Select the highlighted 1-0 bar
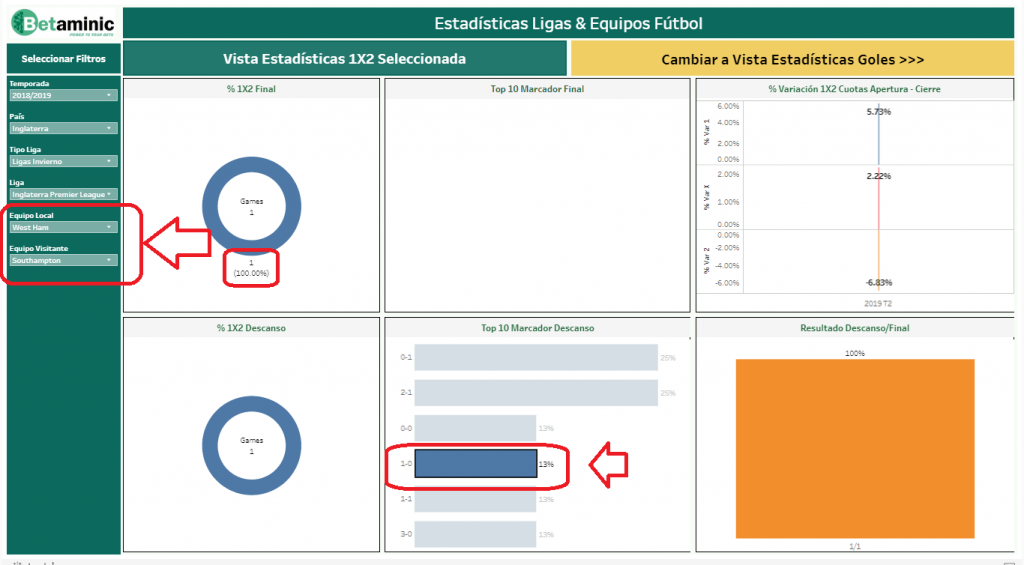Screen dimensions: 1024x565 pyautogui.click(x=475, y=464)
